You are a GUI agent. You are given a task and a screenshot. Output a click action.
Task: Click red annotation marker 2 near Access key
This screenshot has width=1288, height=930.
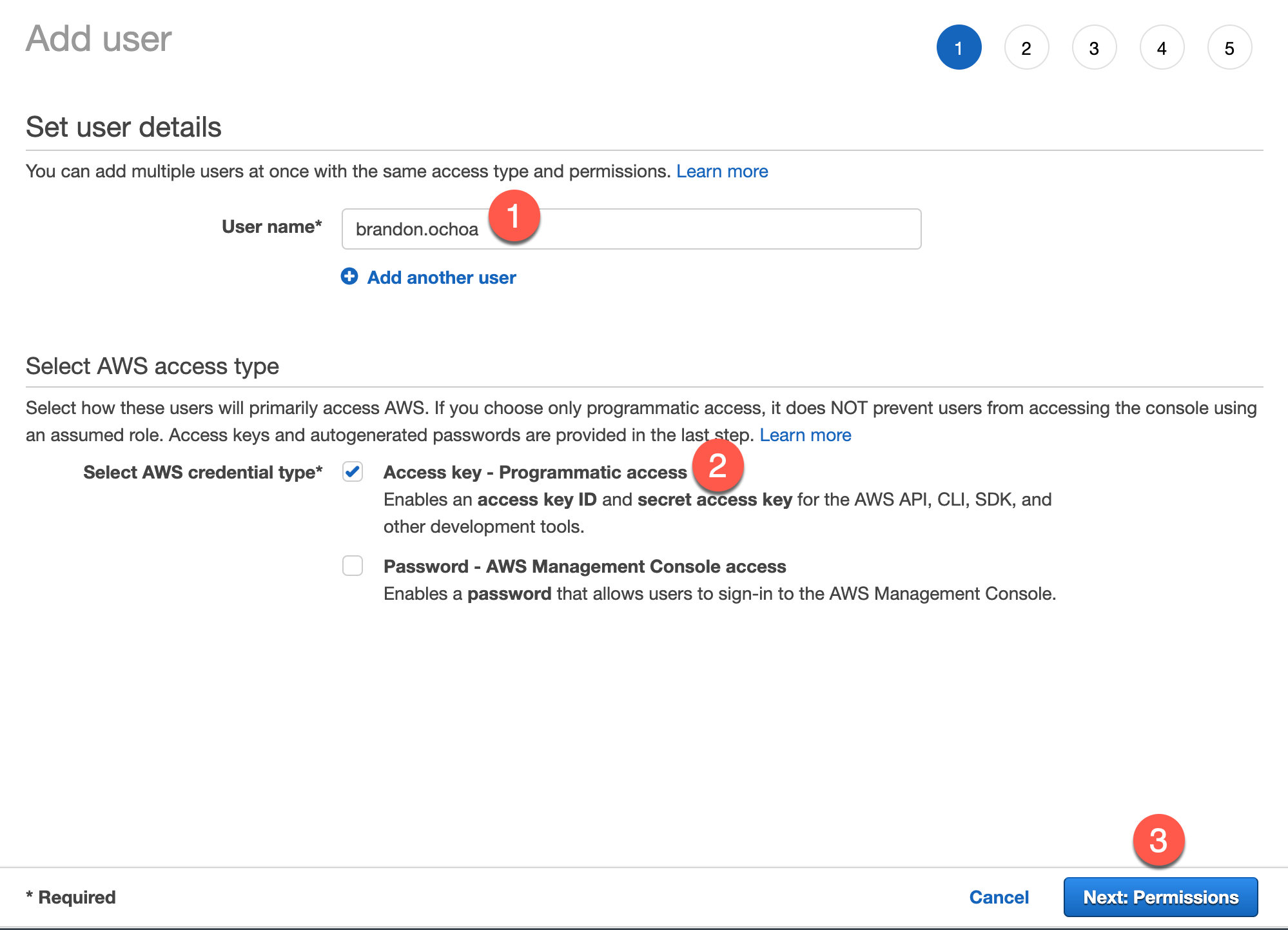click(717, 466)
